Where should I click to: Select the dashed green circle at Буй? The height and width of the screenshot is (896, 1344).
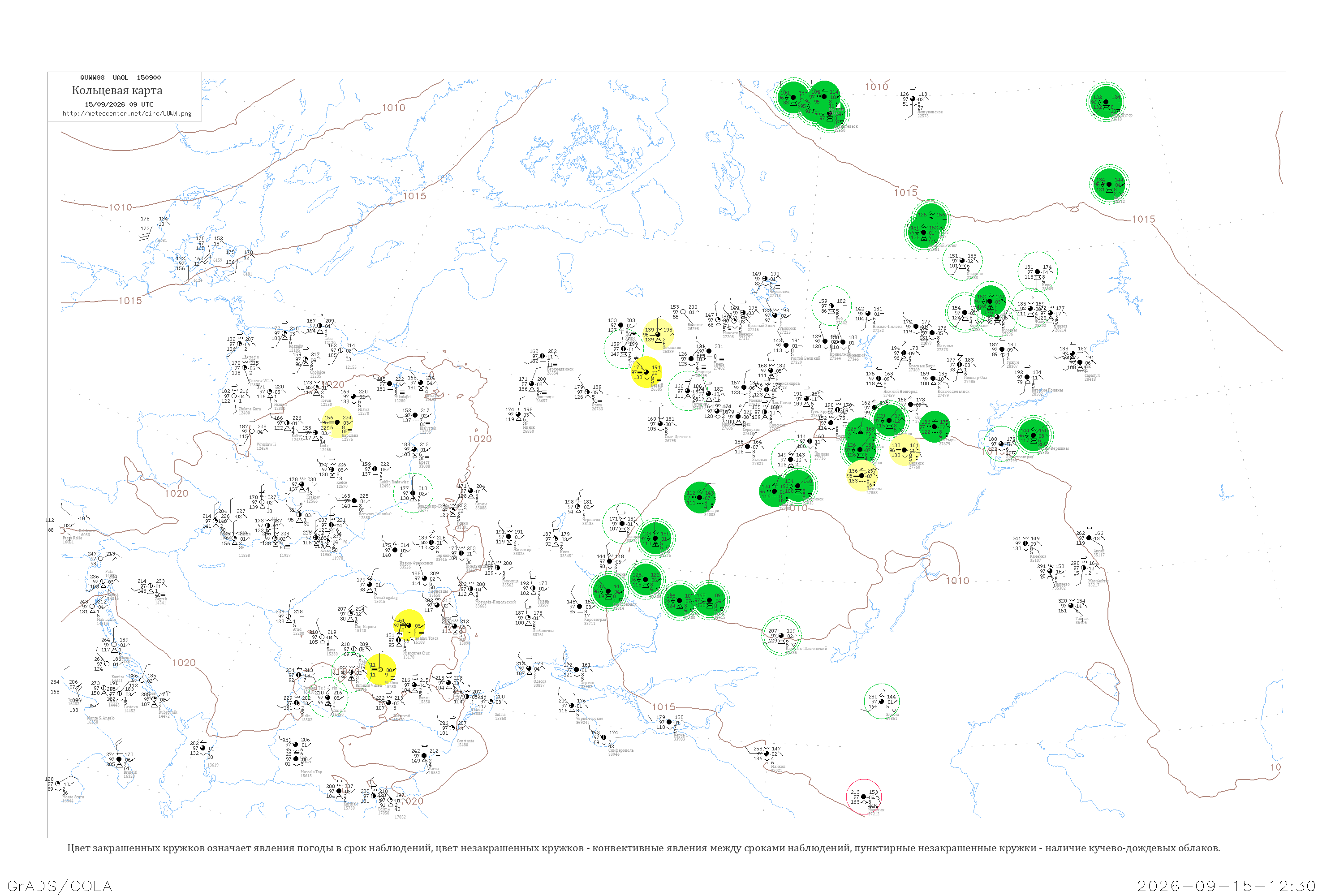(x=831, y=306)
